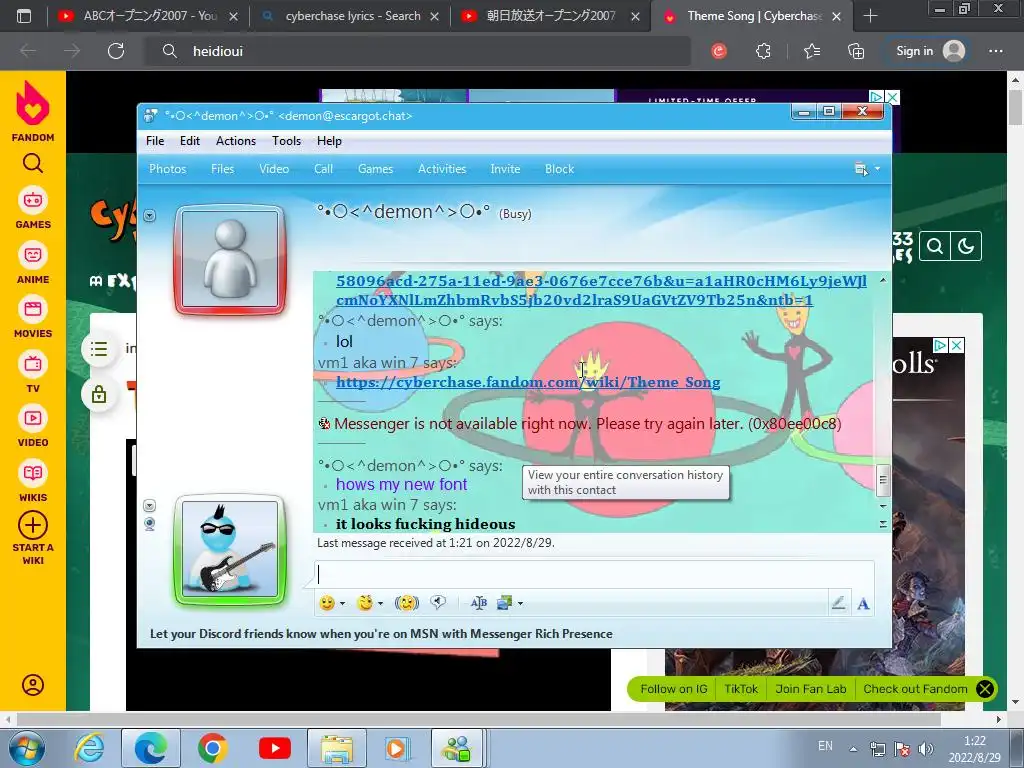Expand the show menu dropdown arrow in Messenger
The image size is (1024, 768).
pyautogui.click(x=877, y=168)
